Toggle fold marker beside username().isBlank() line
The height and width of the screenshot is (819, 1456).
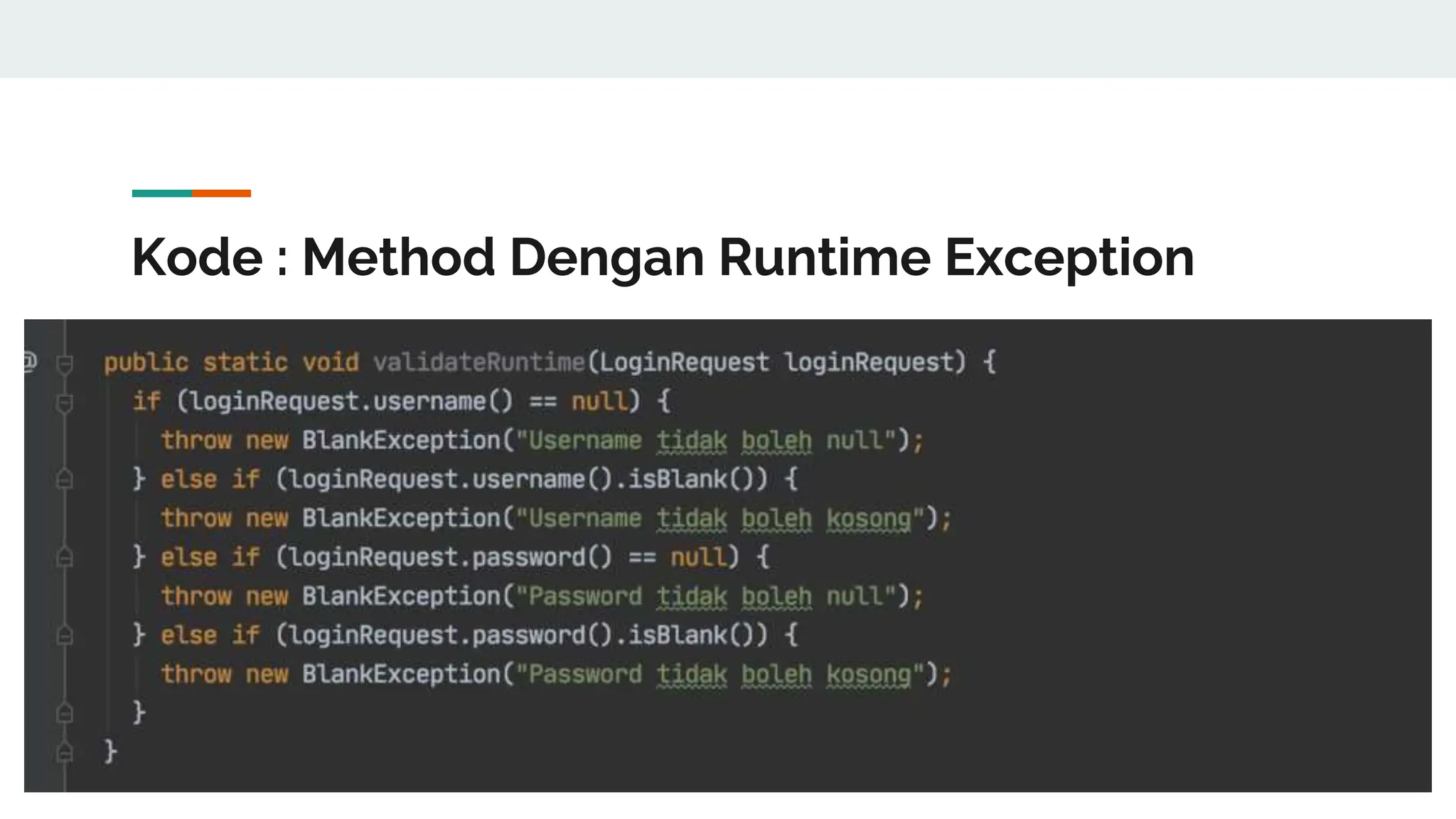click(x=65, y=480)
